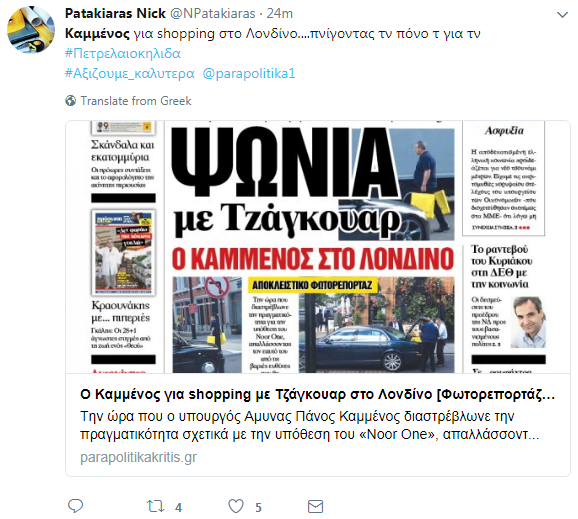This screenshot has width=578, height=519.
Task: Click the retweet count number 4
Action: tap(178, 508)
